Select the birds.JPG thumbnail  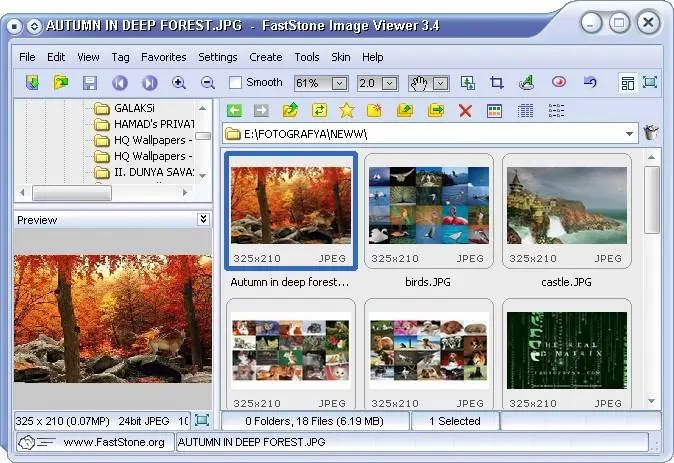point(429,211)
